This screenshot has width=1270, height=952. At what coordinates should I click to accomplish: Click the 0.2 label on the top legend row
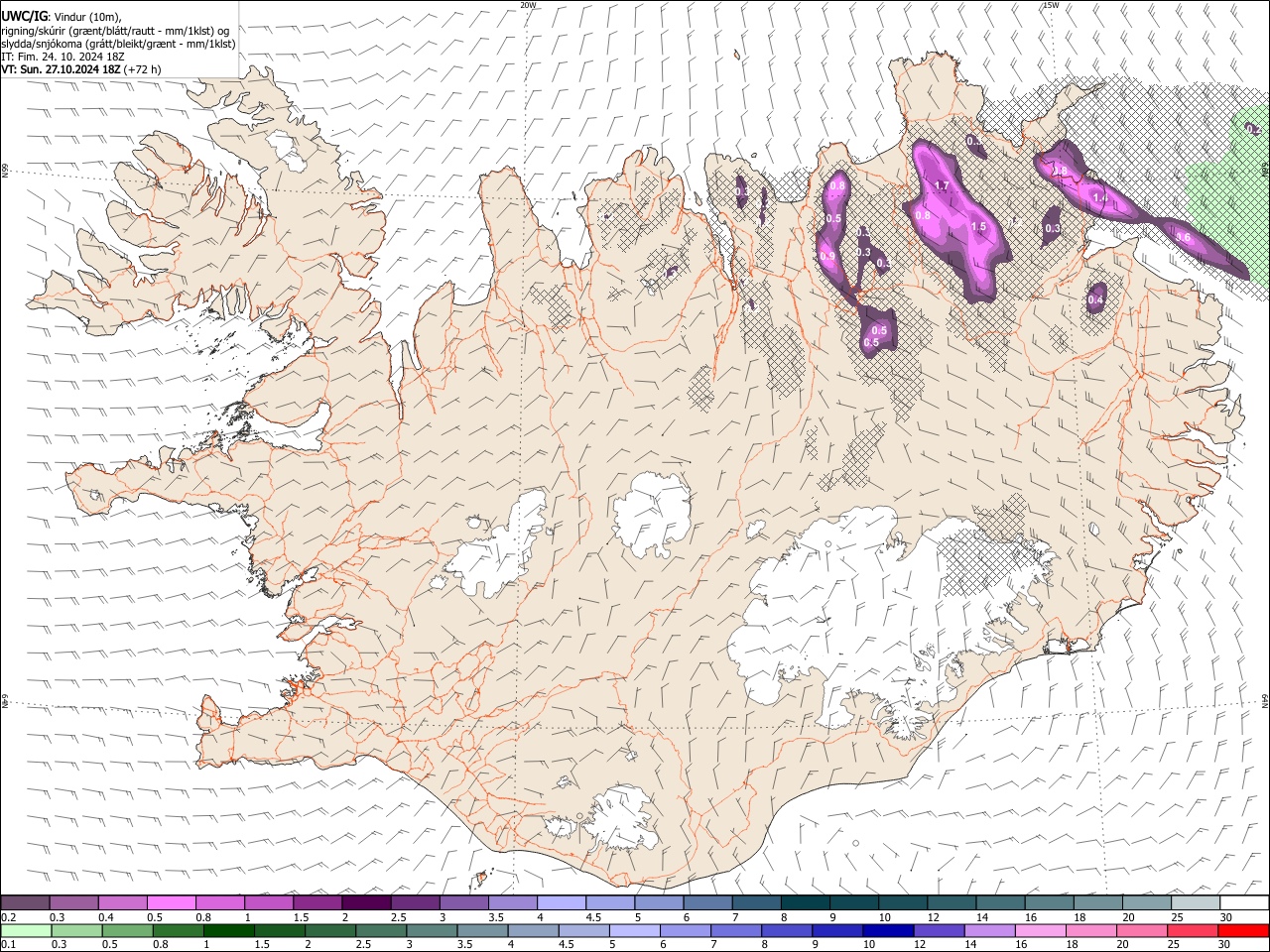8,917
